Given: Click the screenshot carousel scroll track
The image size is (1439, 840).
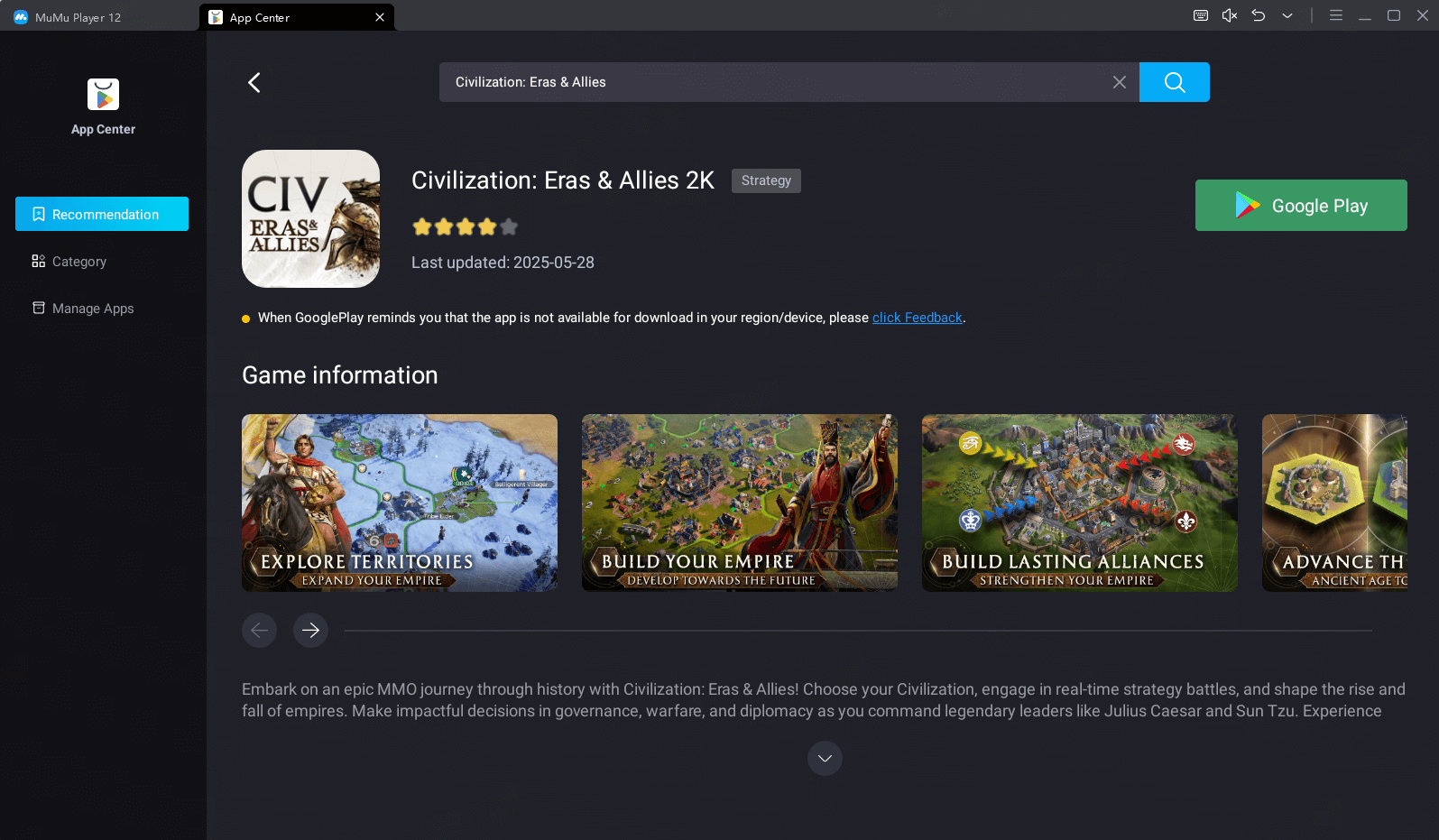Looking at the screenshot, I should 858,631.
